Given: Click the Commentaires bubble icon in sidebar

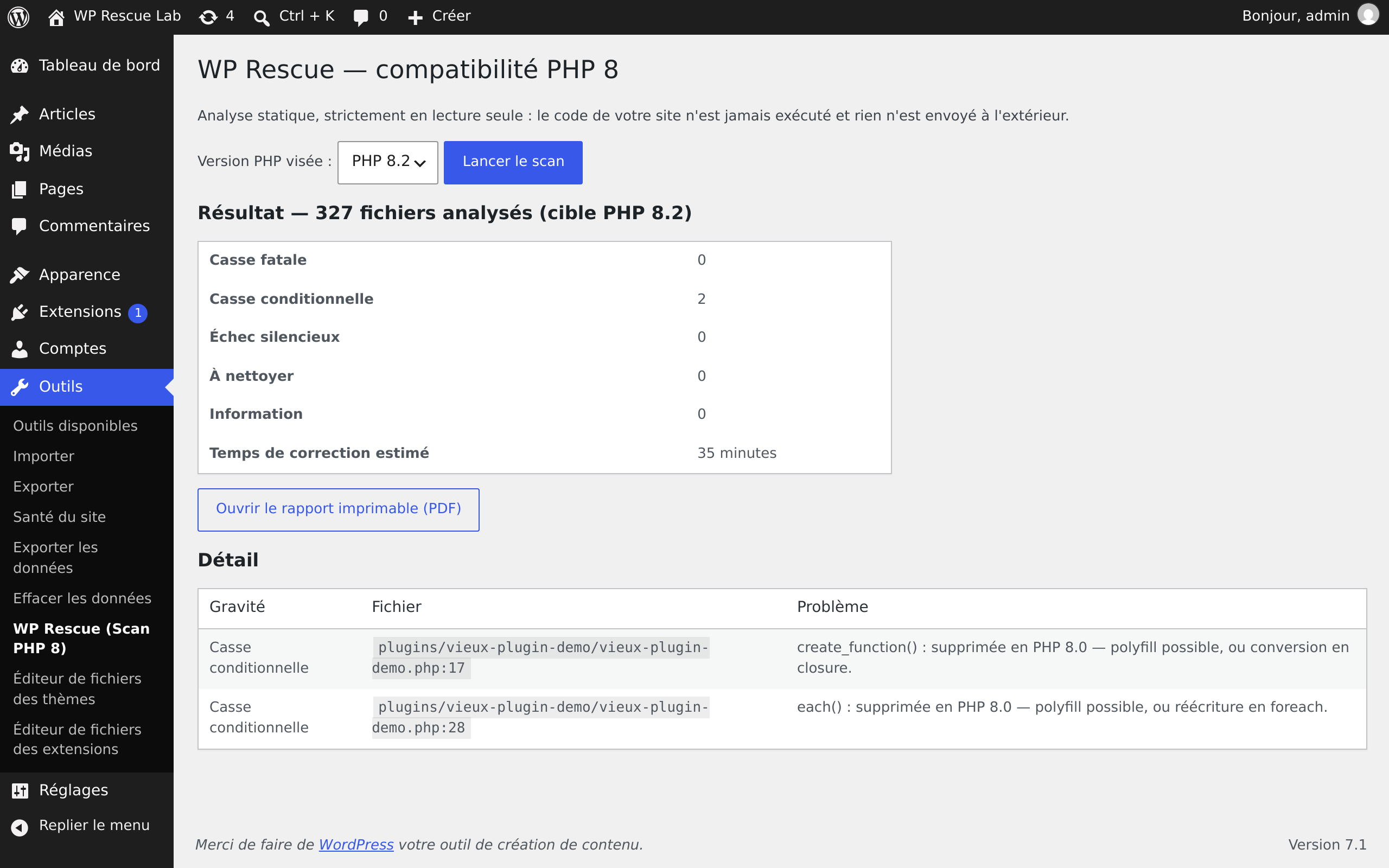Looking at the screenshot, I should point(20,226).
